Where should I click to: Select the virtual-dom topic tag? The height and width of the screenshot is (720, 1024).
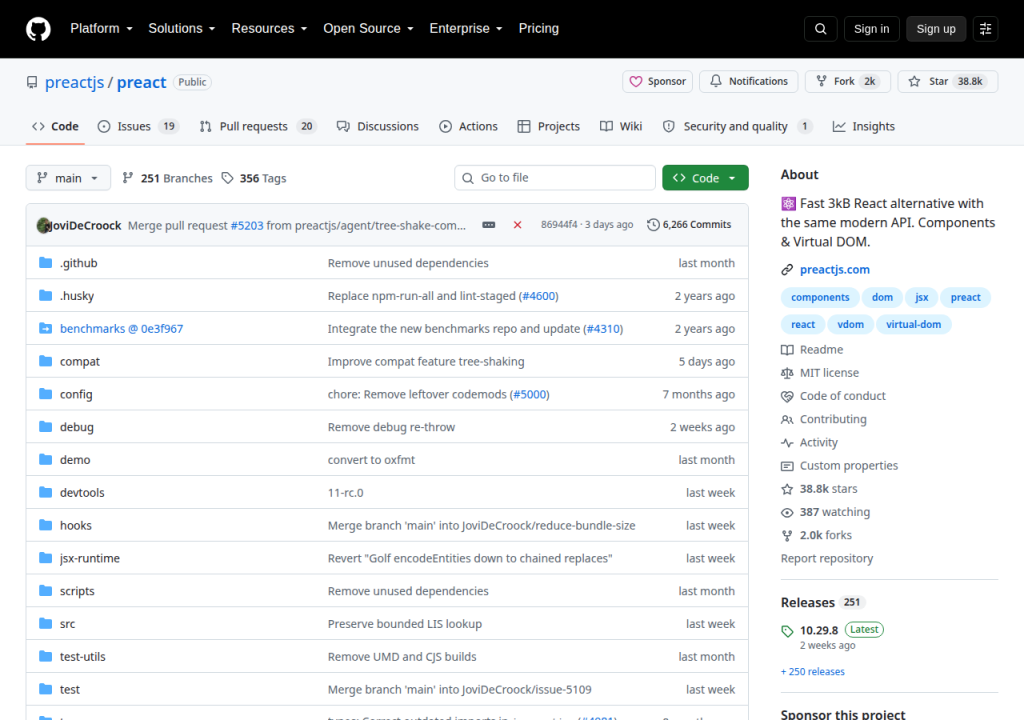913,324
